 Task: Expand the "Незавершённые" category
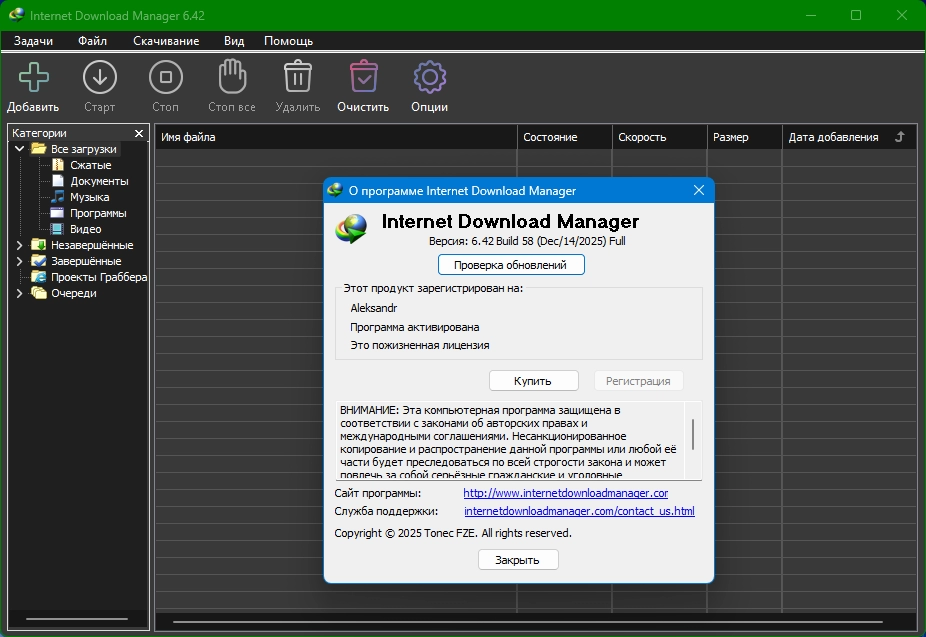click(x=19, y=245)
